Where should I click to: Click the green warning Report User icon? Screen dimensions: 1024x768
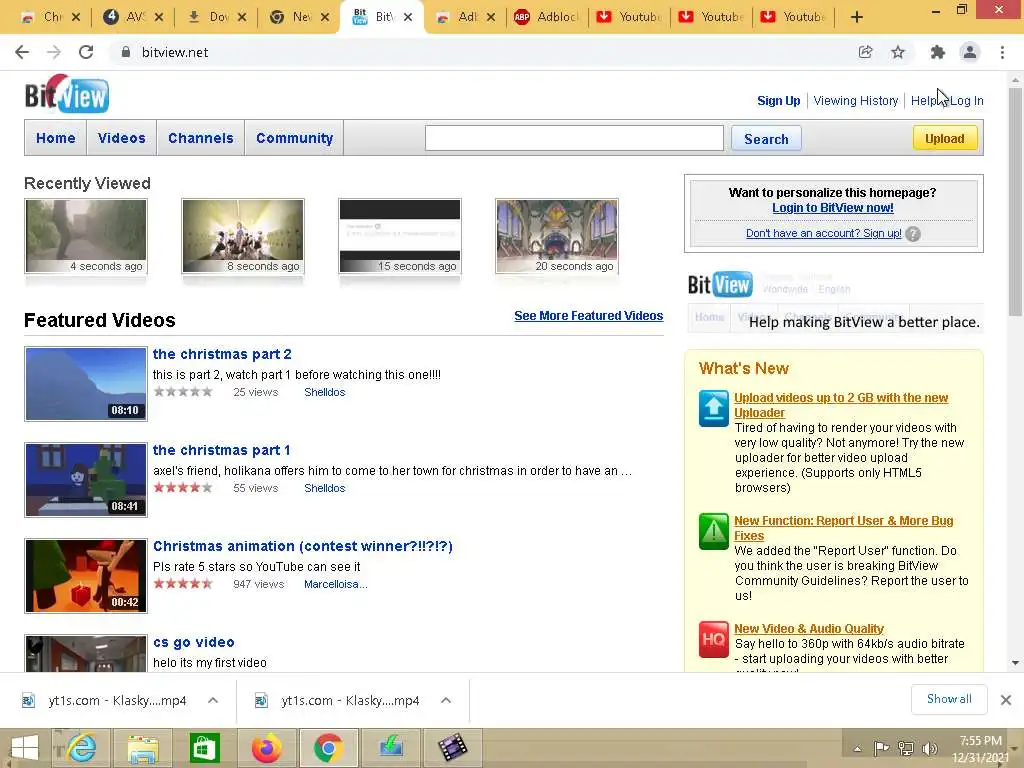[714, 531]
